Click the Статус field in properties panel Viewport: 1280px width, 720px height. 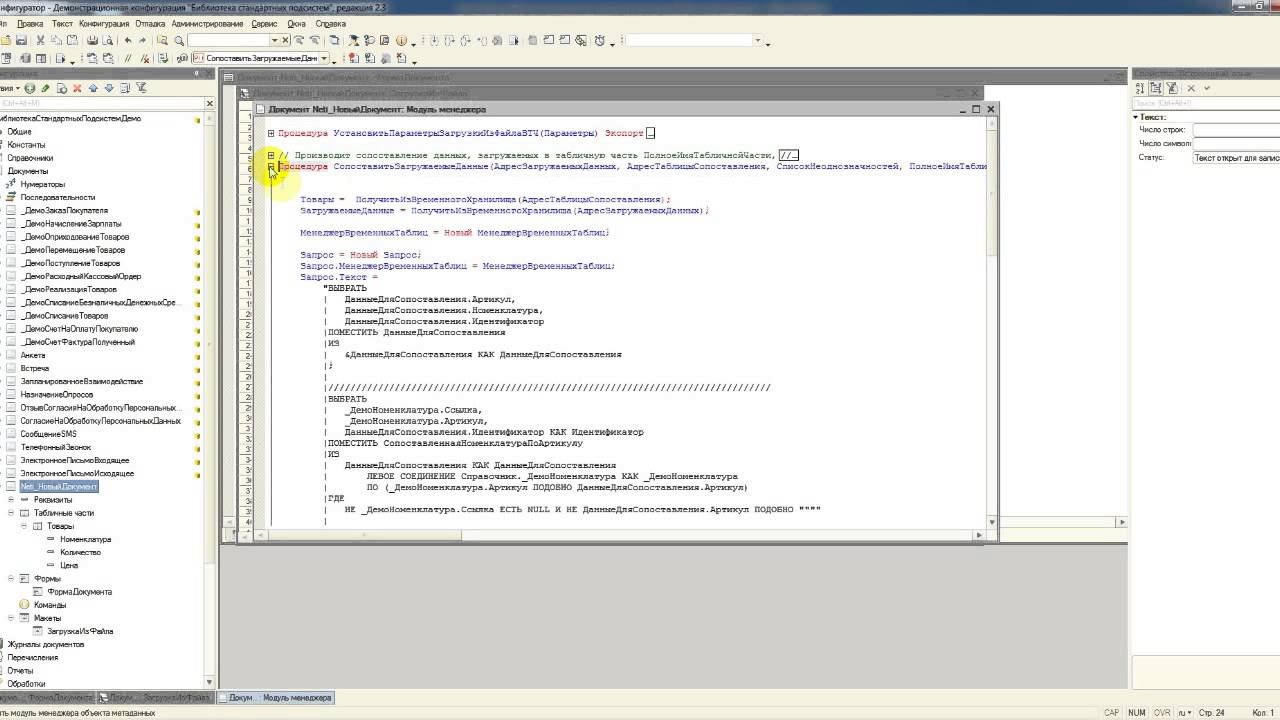click(x=1236, y=158)
